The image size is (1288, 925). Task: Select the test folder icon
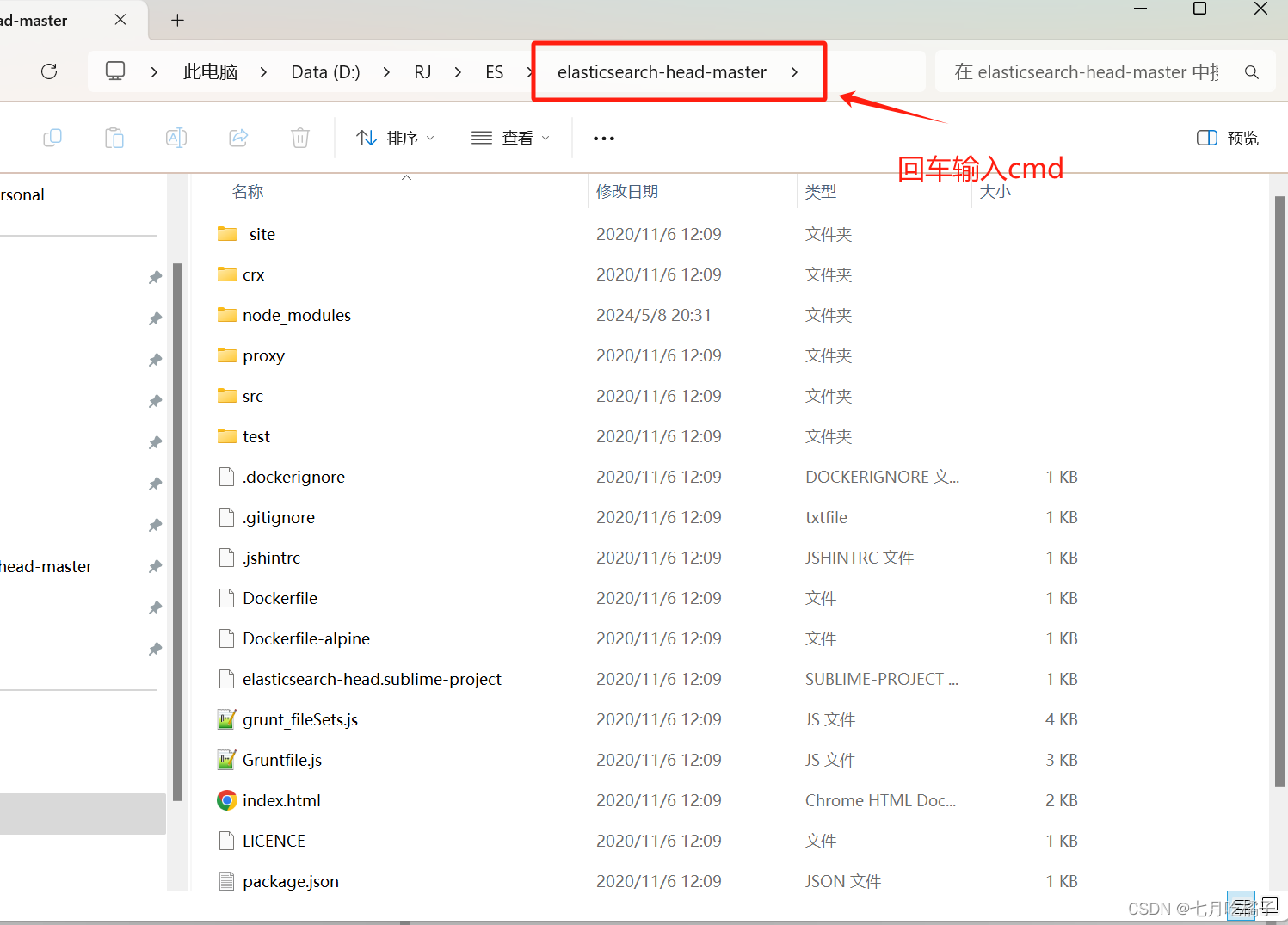pyautogui.click(x=227, y=436)
